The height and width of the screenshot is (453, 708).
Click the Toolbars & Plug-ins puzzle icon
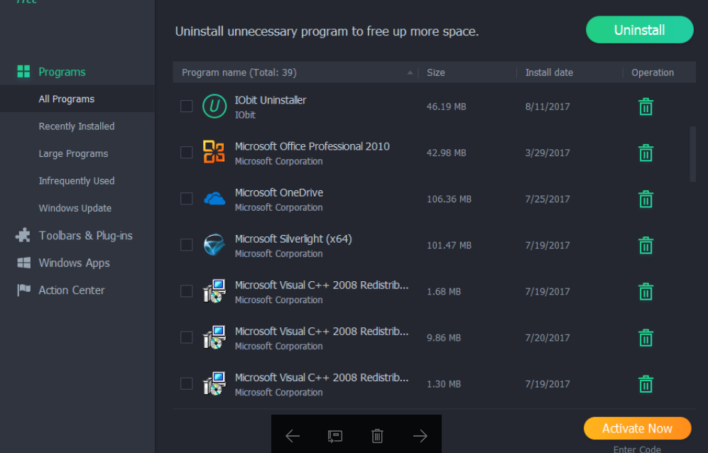pyautogui.click(x=23, y=235)
